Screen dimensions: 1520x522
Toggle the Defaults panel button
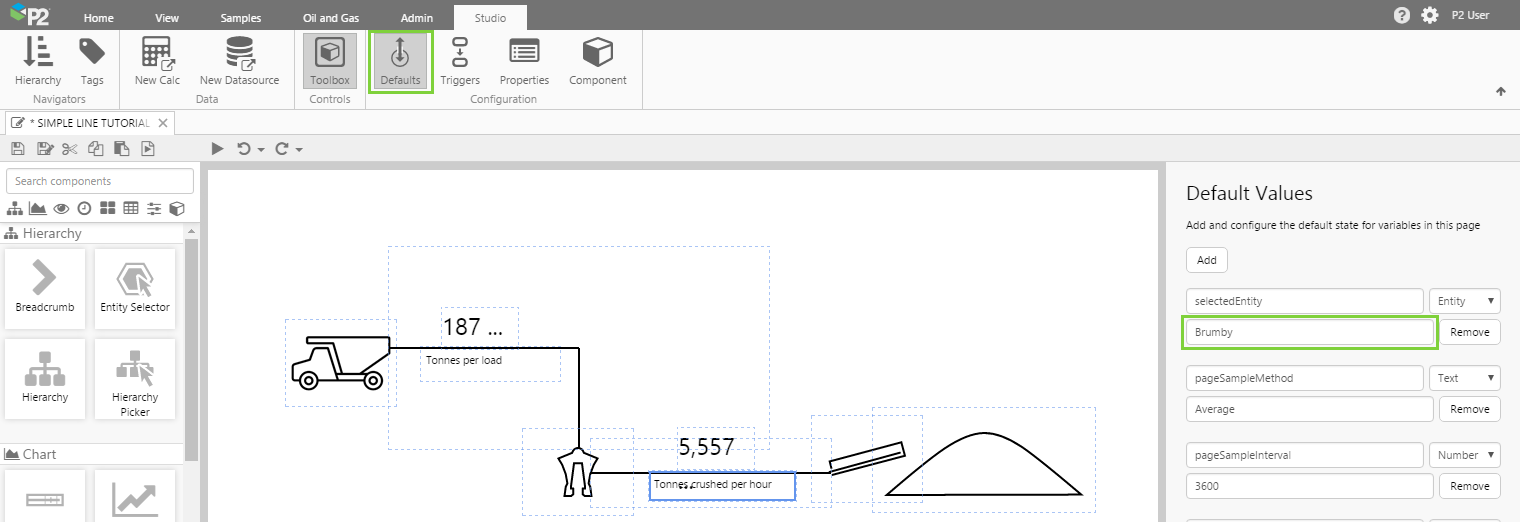pyautogui.click(x=400, y=61)
